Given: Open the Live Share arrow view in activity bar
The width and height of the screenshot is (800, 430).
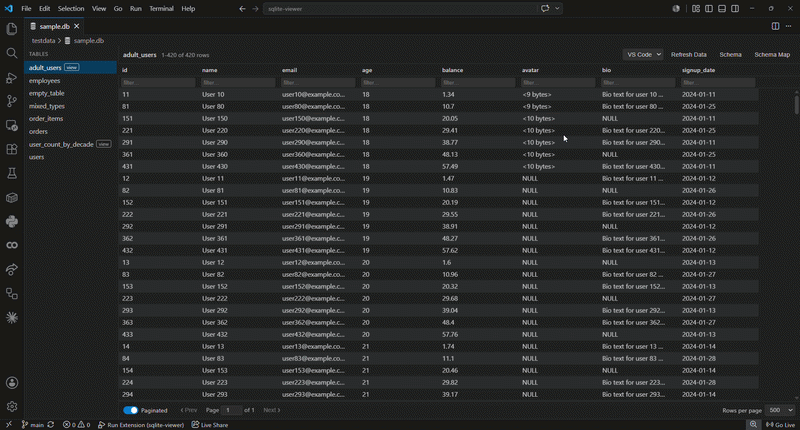Looking at the screenshot, I should tap(12, 269).
